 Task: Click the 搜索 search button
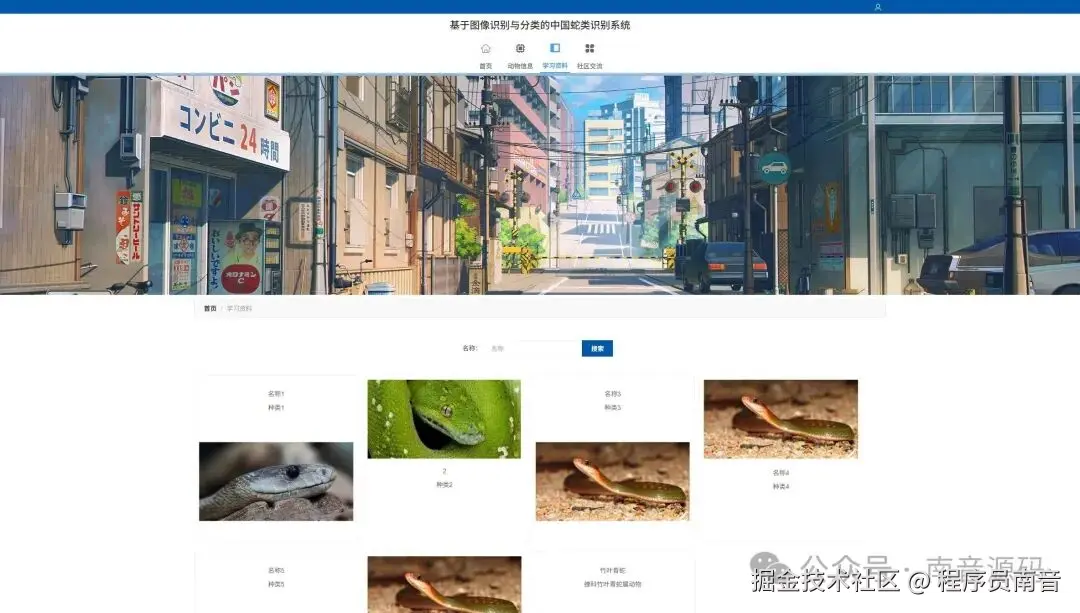tap(597, 348)
